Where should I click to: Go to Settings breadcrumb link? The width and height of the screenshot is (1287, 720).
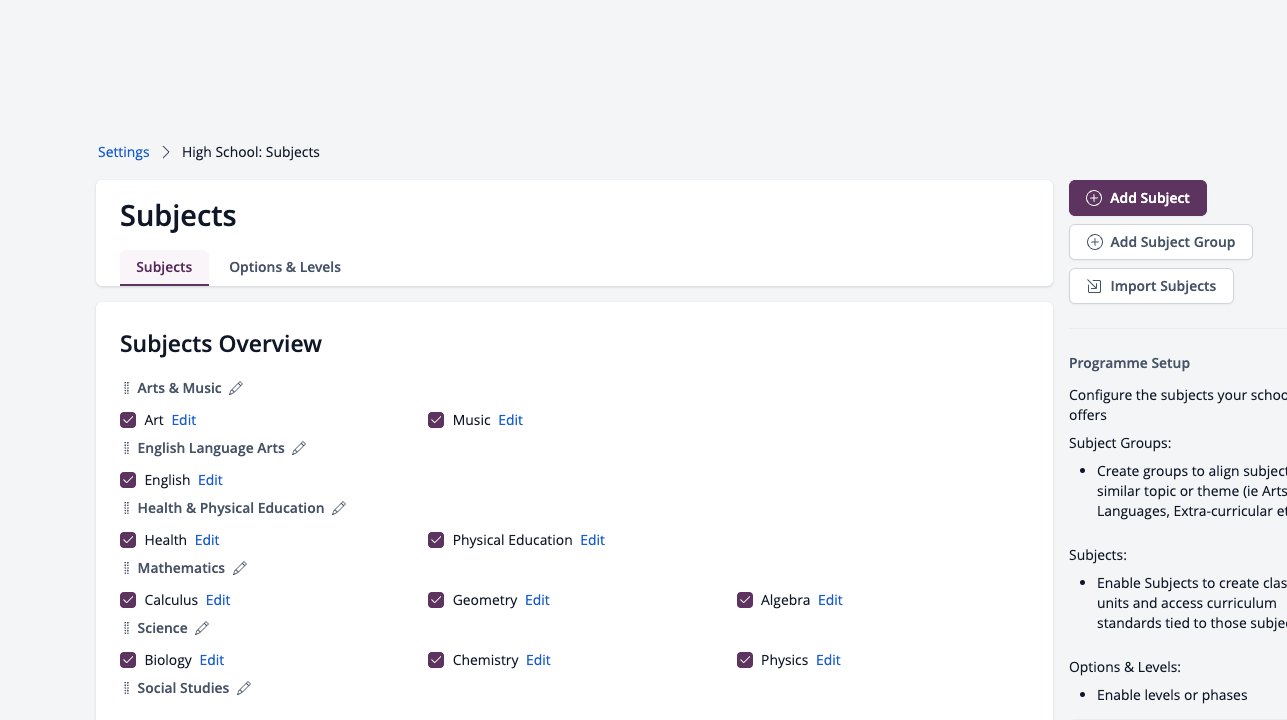pos(124,152)
